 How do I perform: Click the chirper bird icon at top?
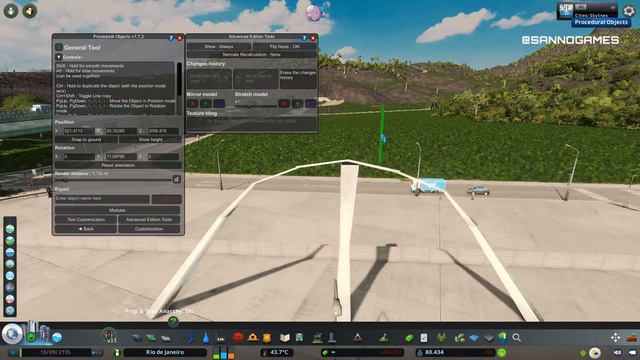coord(314,13)
